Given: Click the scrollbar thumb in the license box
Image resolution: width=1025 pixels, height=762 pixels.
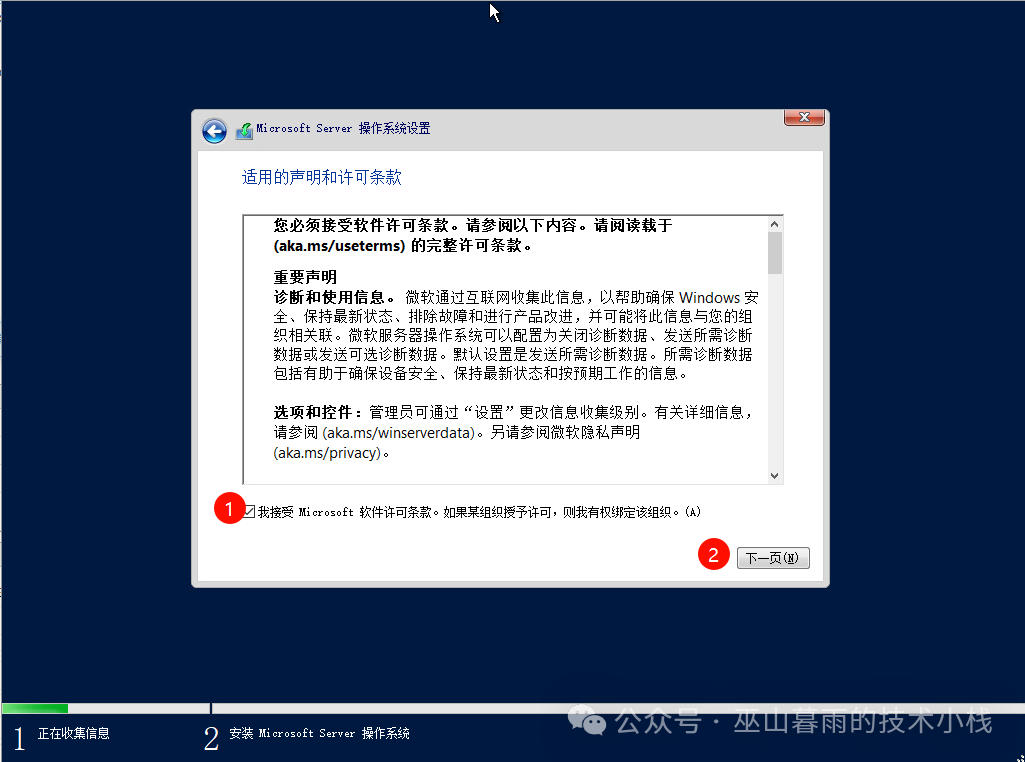Looking at the screenshot, I should click(775, 253).
